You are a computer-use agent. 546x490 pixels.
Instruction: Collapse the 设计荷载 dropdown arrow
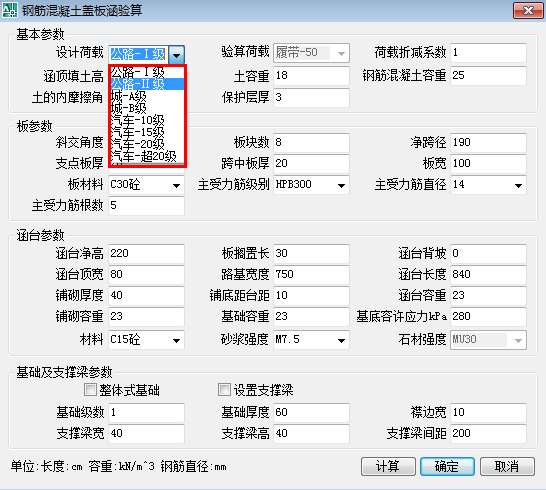177,55
